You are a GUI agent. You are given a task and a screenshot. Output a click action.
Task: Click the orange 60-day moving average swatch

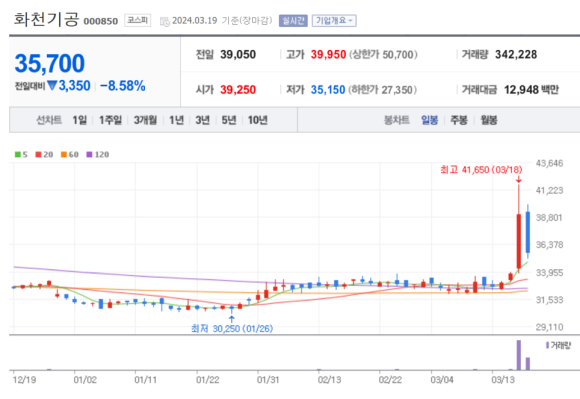click(64, 155)
